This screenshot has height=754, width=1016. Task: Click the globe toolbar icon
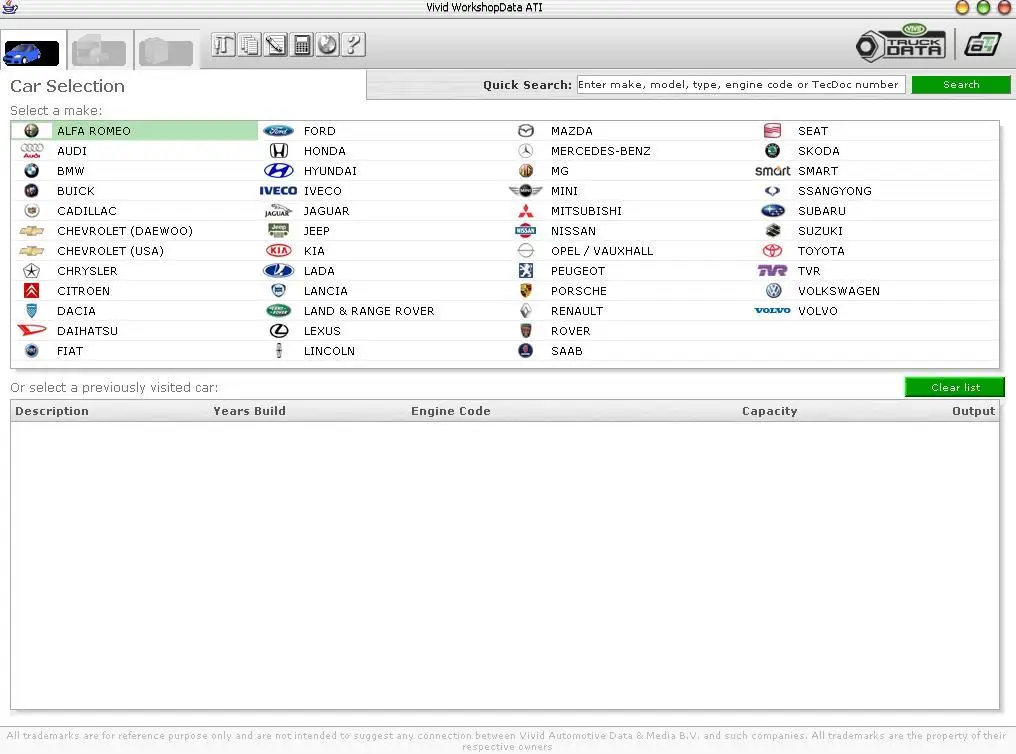click(x=327, y=45)
